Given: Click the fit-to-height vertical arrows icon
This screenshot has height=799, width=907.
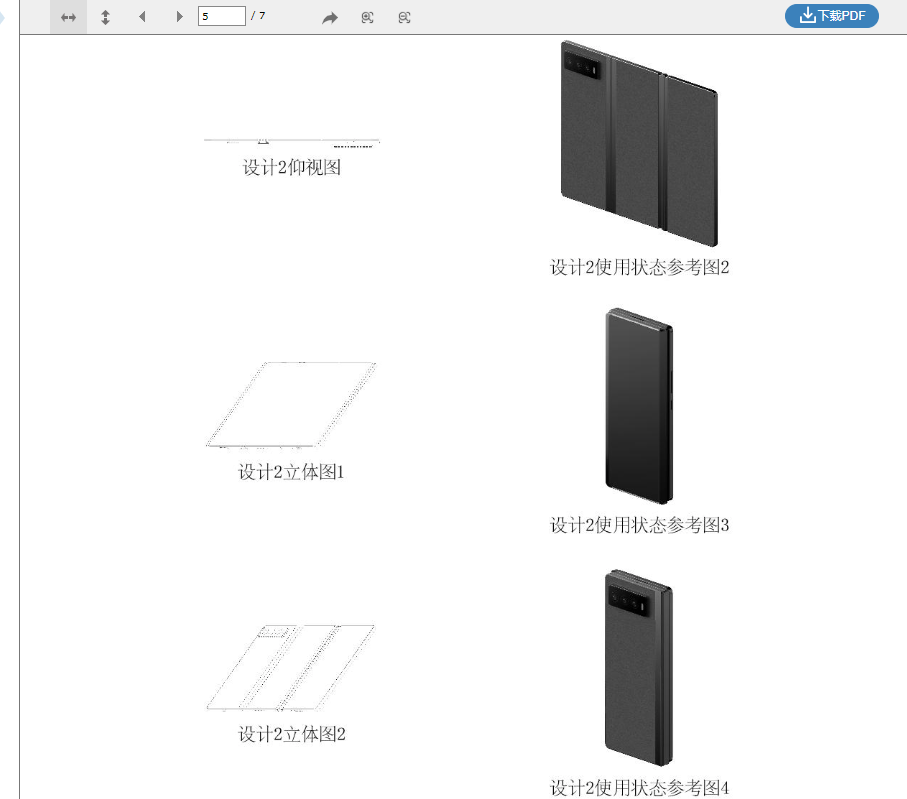Looking at the screenshot, I should pyautogui.click(x=105, y=17).
